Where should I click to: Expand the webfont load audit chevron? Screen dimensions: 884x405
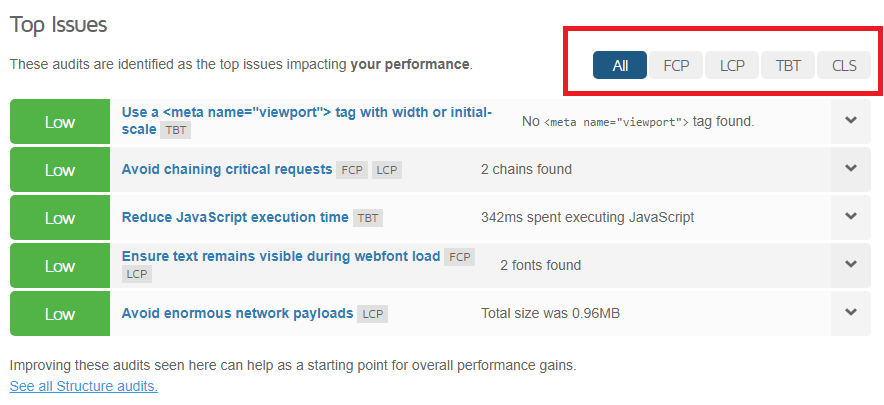pyautogui.click(x=851, y=265)
